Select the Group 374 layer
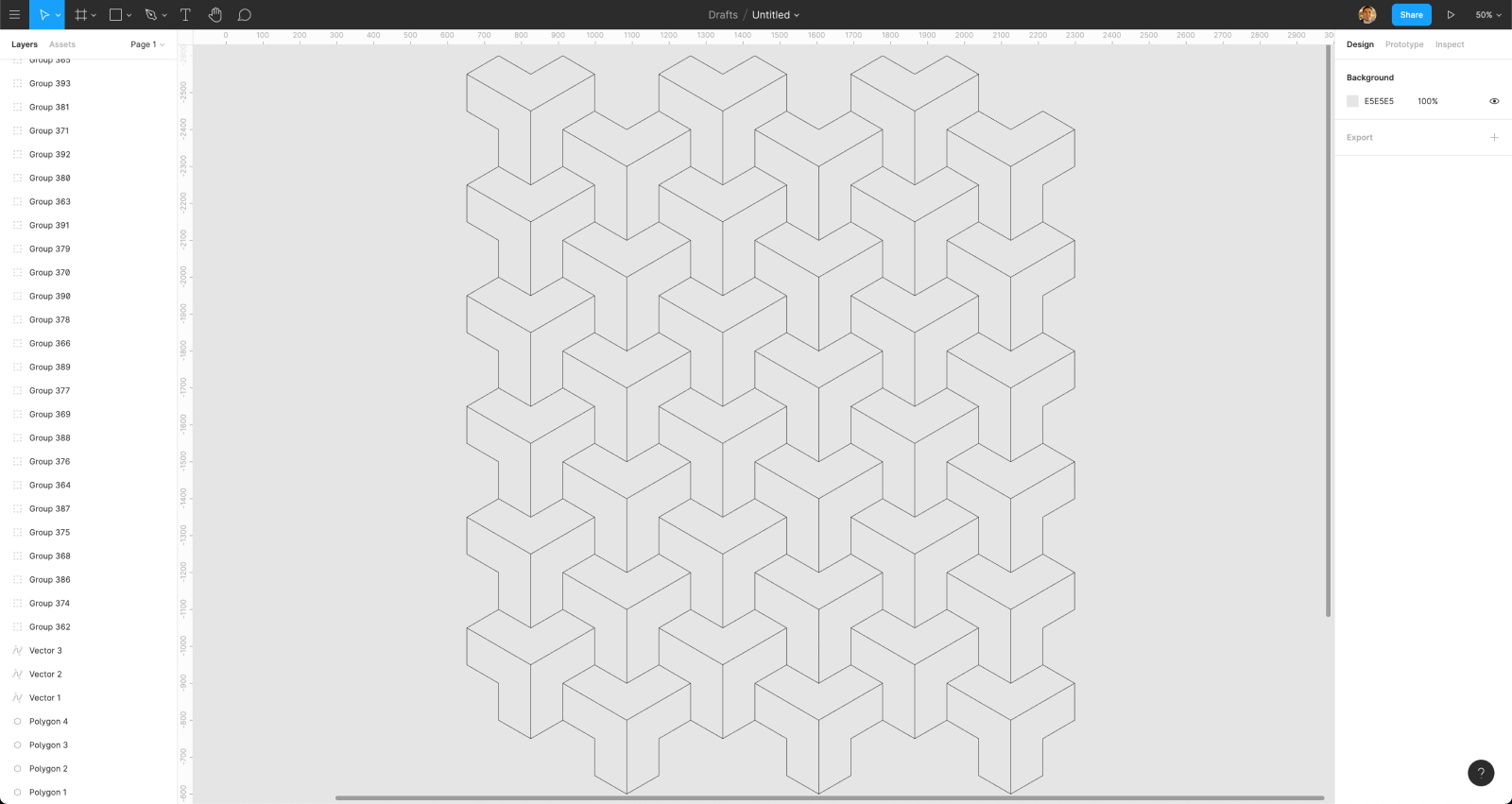Image resolution: width=1512 pixels, height=804 pixels. [89, 603]
